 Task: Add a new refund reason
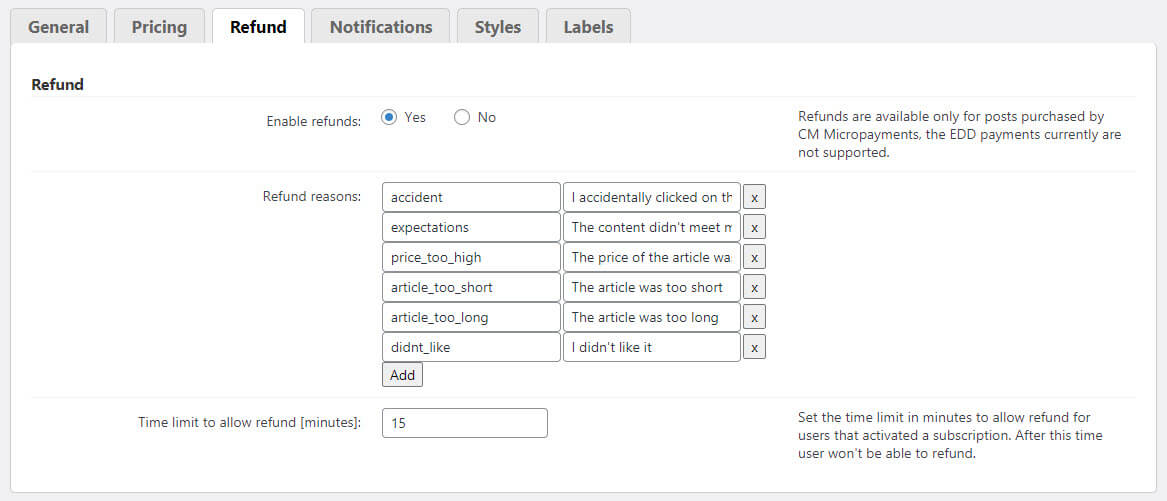click(402, 375)
